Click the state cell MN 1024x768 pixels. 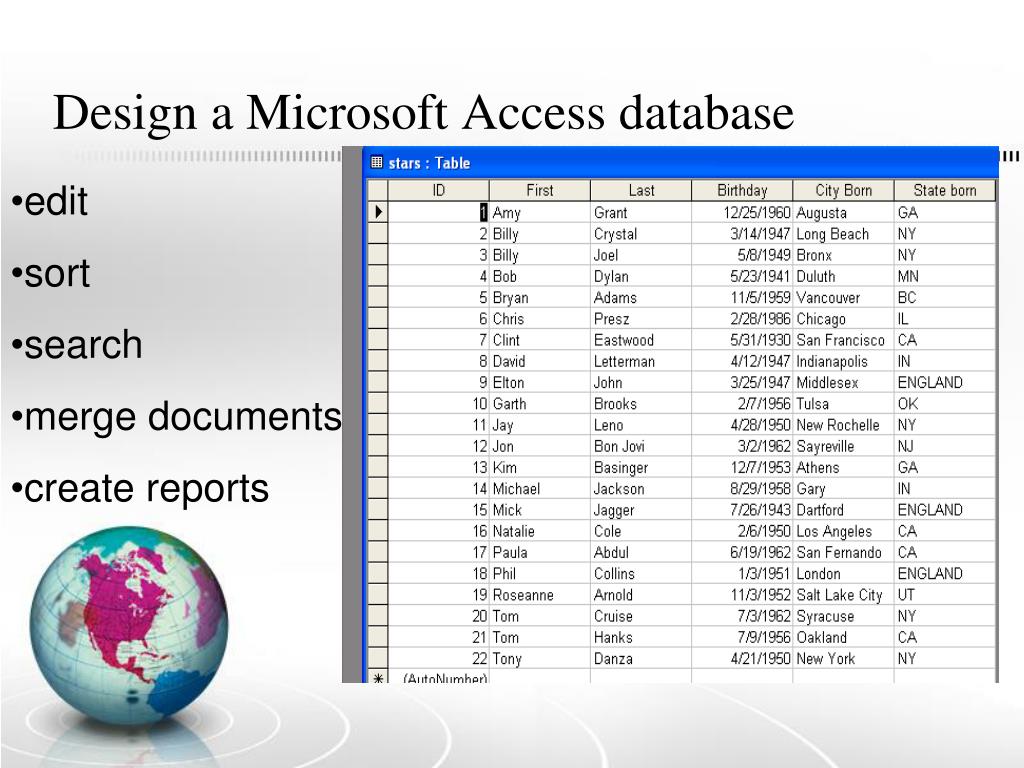tap(945, 276)
